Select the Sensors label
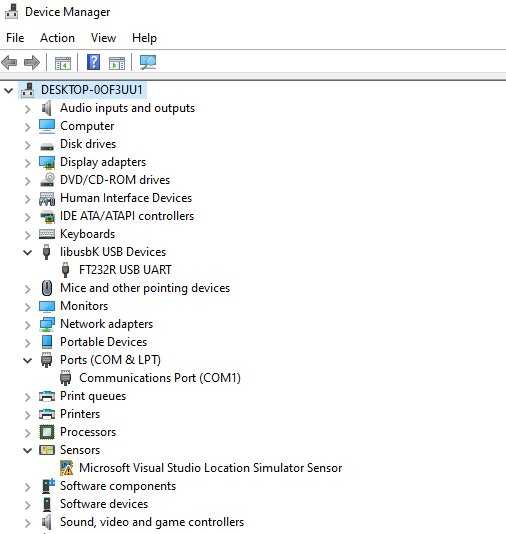 pos(80,450)
